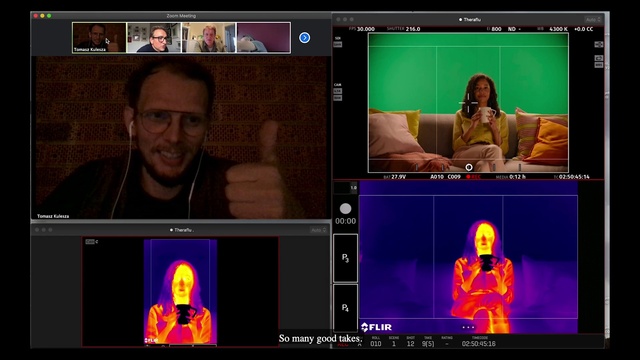The width and height of the screenshot is (640, 360).
Task: Click the SHUTTER 216.0 readout
Action: pos(403,29)
